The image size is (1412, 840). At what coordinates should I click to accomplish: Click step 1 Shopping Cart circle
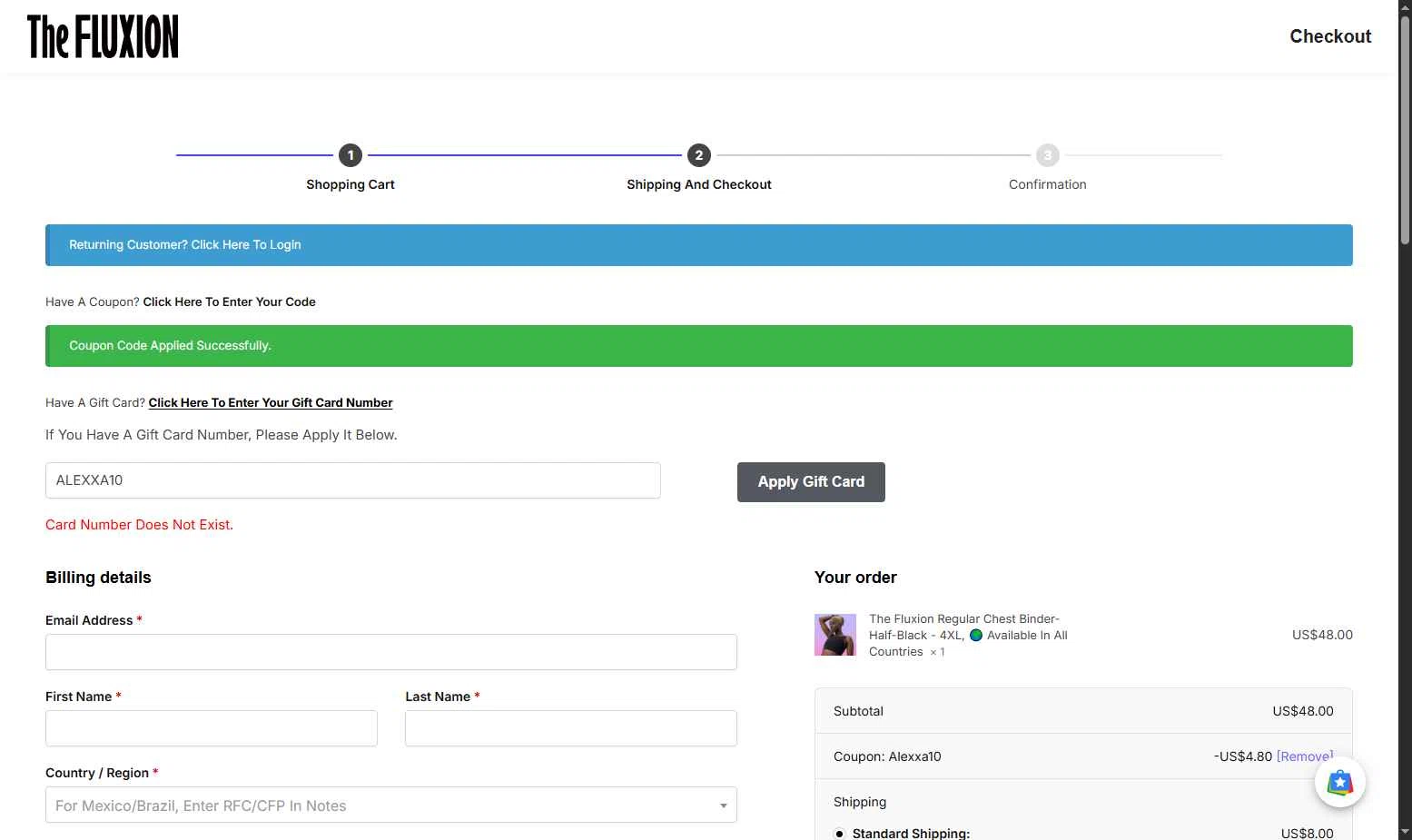pos(351,155)
